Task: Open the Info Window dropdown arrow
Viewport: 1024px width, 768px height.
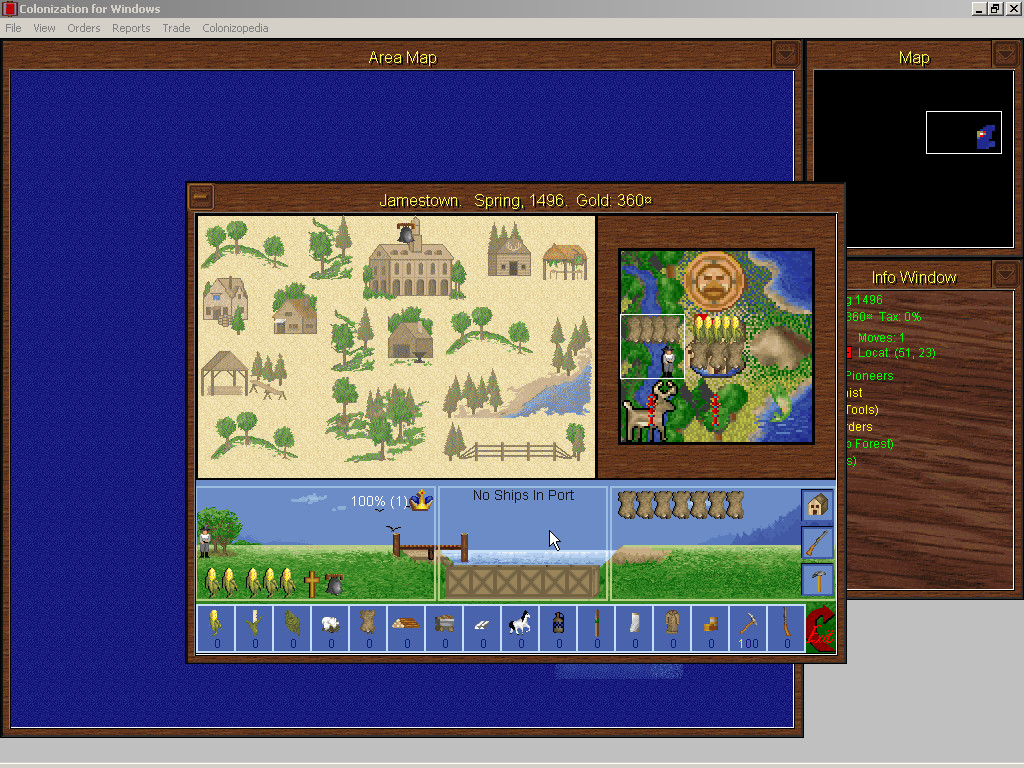Action: coord(1005,274)
